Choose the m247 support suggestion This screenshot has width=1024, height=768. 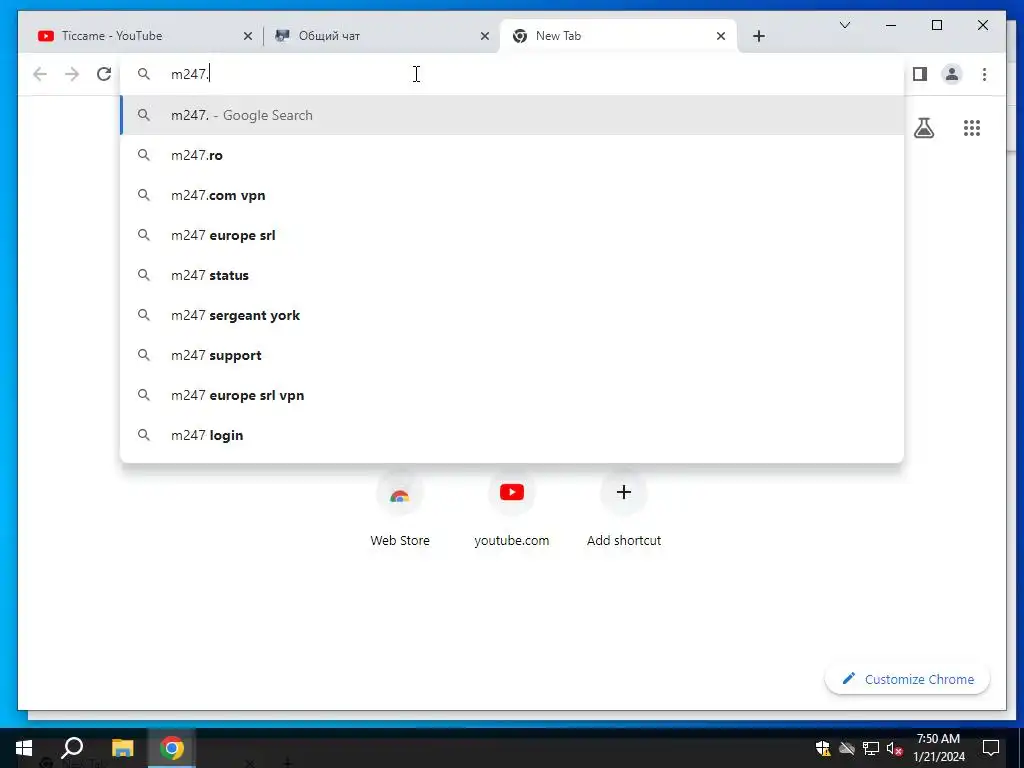click(x=512, y=355)
